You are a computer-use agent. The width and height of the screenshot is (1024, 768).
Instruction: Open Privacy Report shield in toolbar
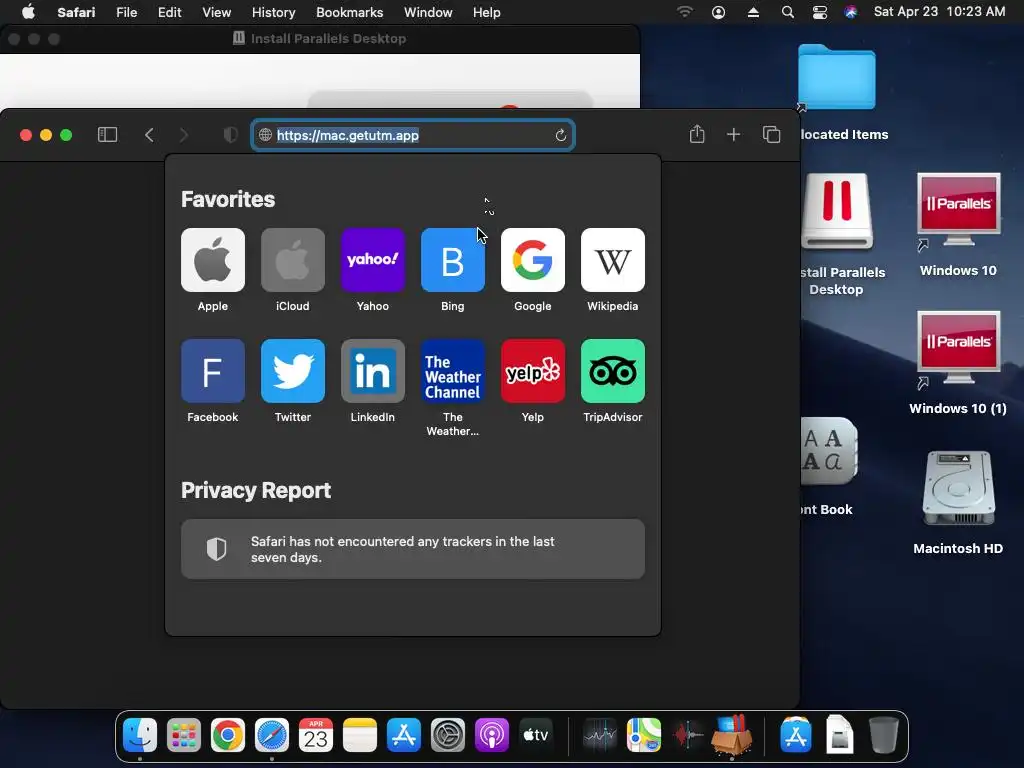click(x=230, y=135)
